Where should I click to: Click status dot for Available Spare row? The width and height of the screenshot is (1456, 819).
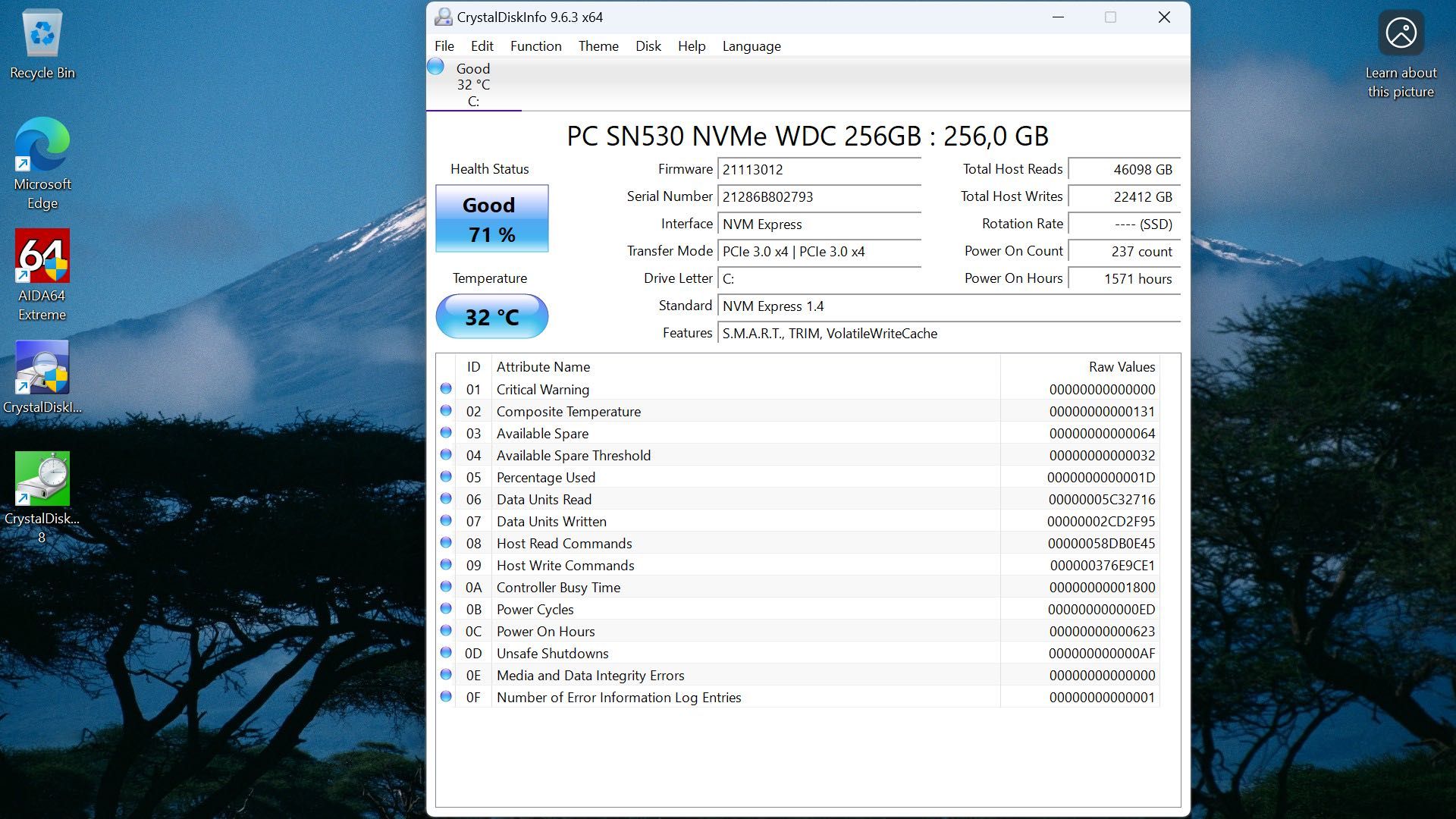point(446,433)
